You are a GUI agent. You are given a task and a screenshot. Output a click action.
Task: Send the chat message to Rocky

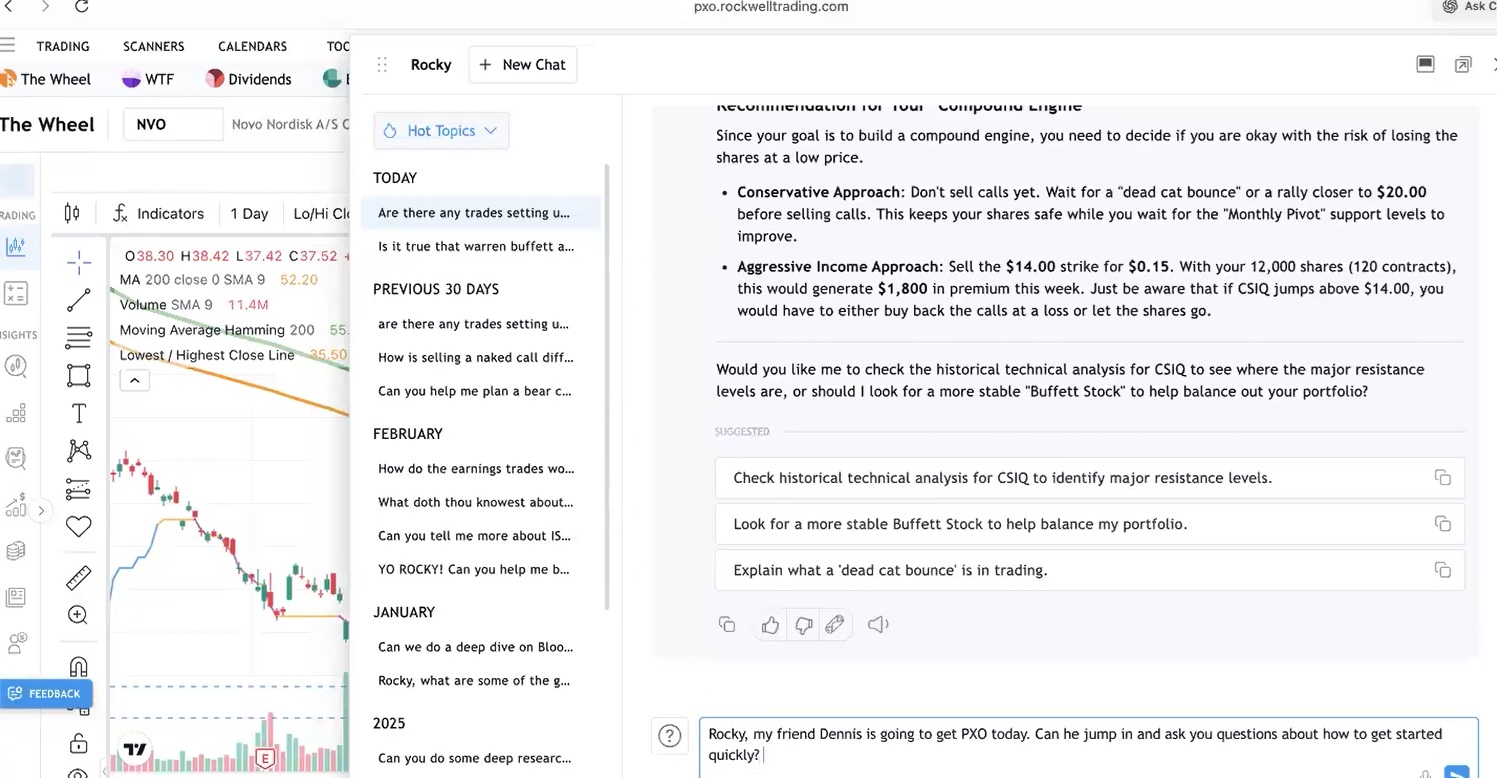1457,772
